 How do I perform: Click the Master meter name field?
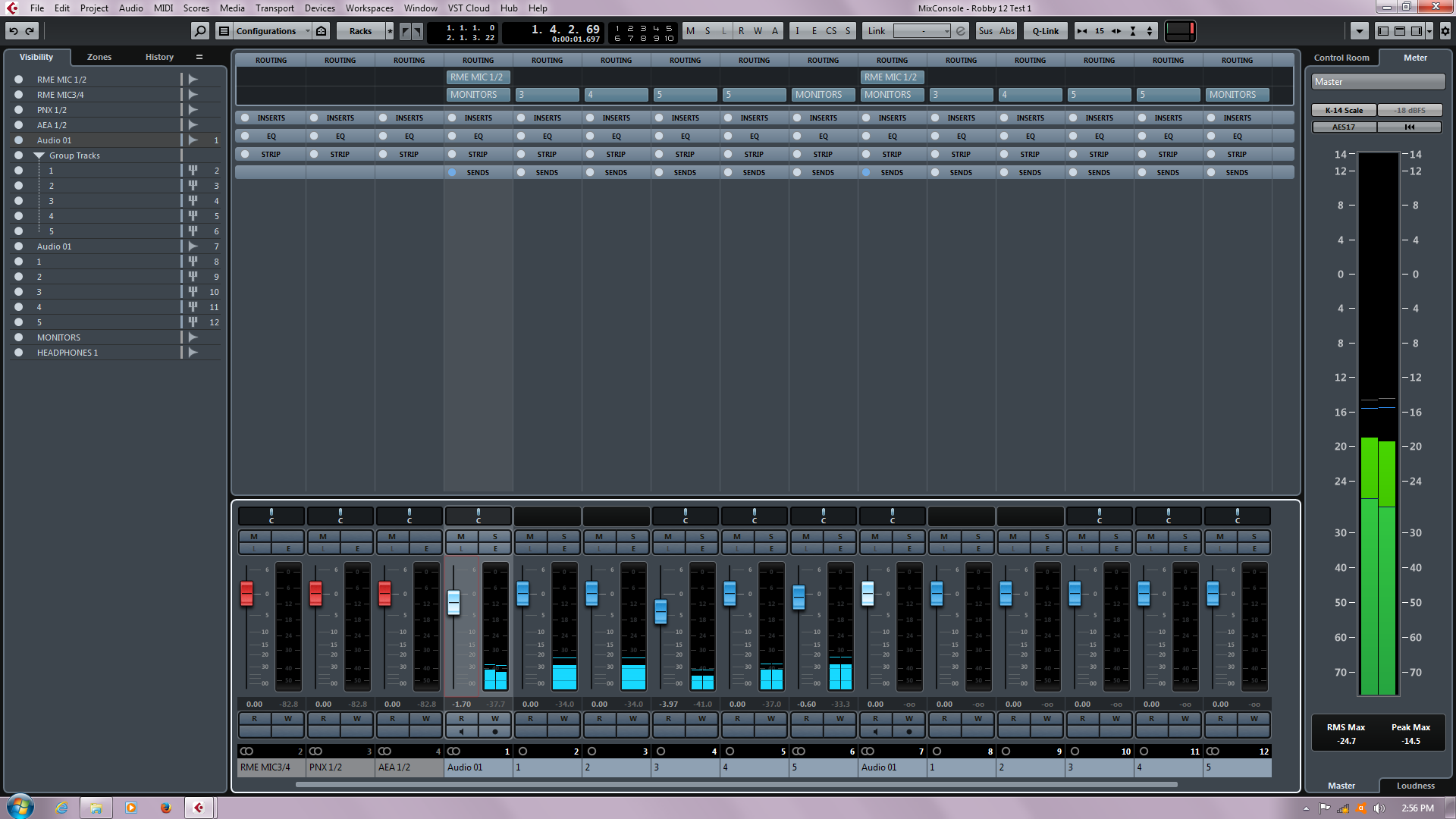(1377, 82)
